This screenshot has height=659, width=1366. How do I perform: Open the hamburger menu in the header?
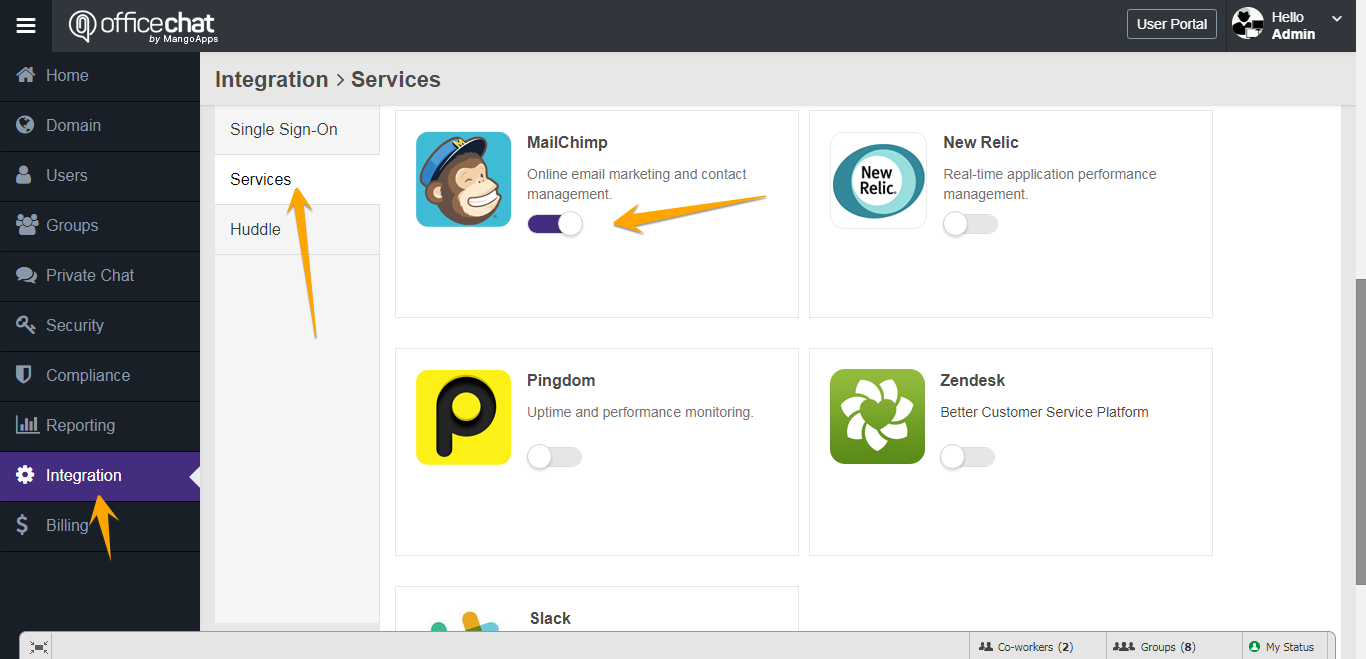(x=26, y=26)
